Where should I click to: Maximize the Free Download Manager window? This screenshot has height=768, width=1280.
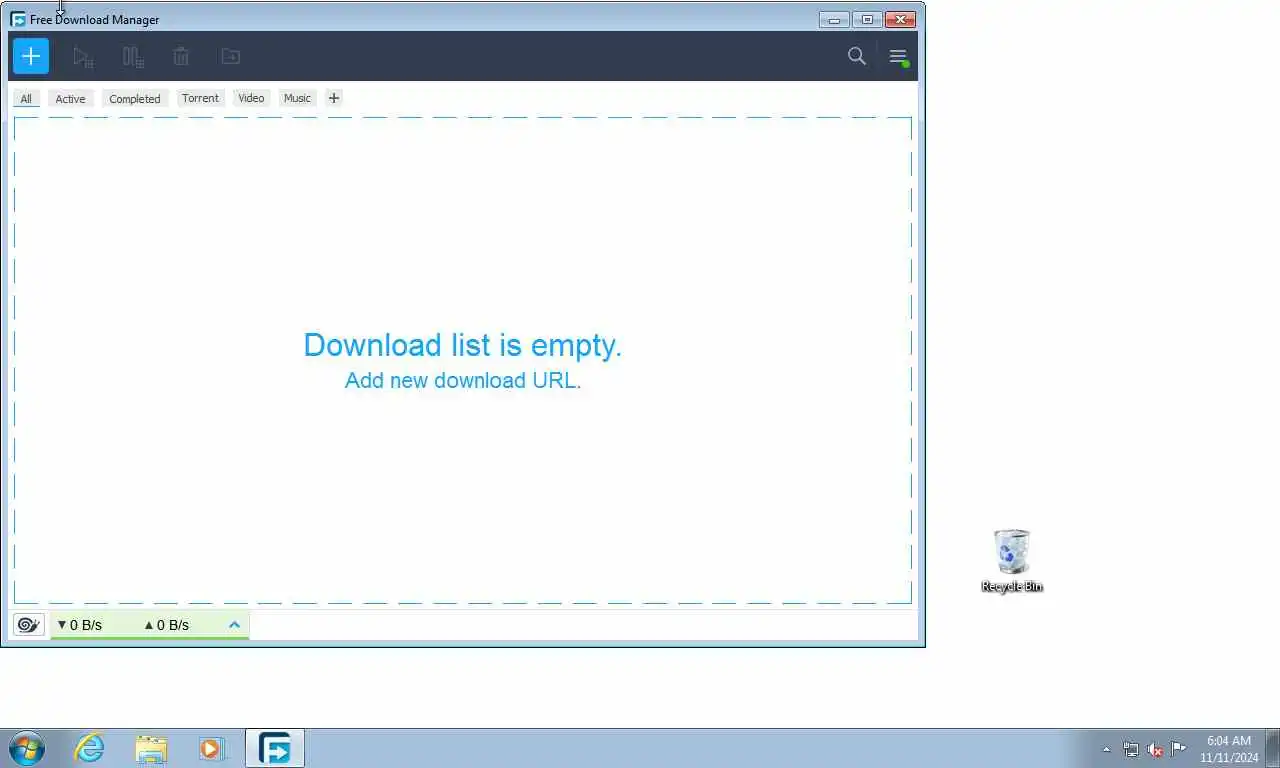[867, 19]
